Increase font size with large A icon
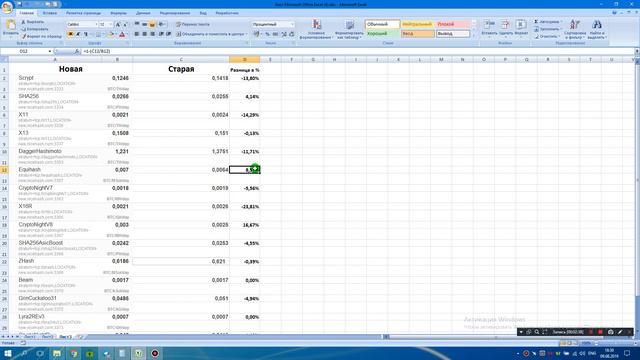Screen dimensions: 640x360 tap(118, 24)
